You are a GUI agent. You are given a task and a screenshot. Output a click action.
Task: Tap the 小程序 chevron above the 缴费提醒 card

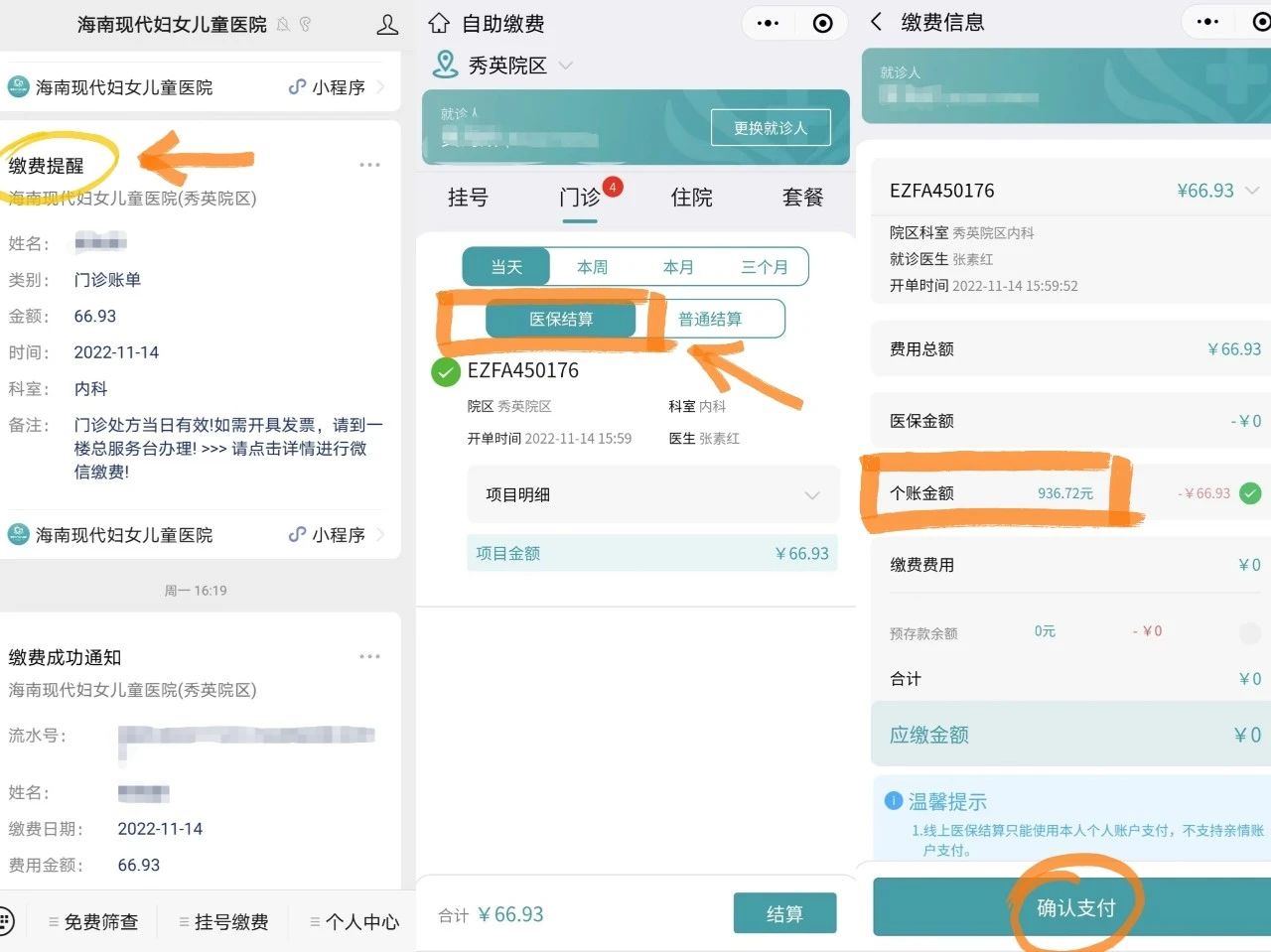[x=381, y=87]
